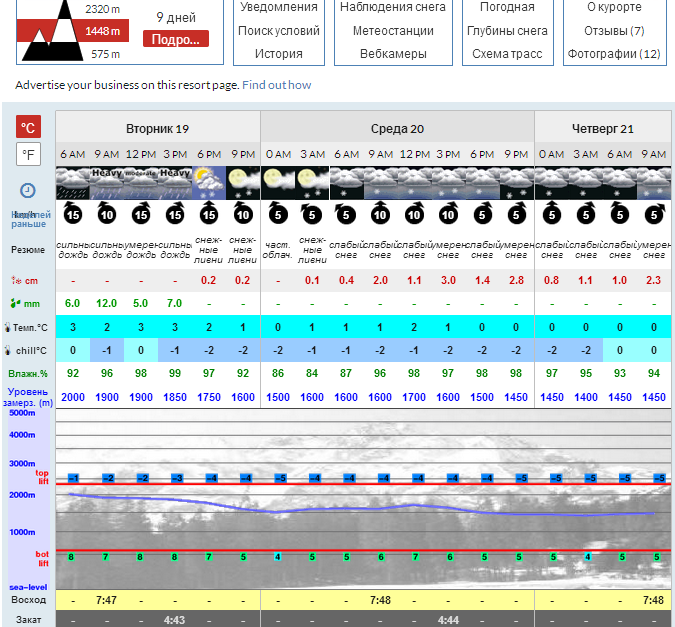
Task: Select the Среда 20 day header
Action: [x=397, y=128]
